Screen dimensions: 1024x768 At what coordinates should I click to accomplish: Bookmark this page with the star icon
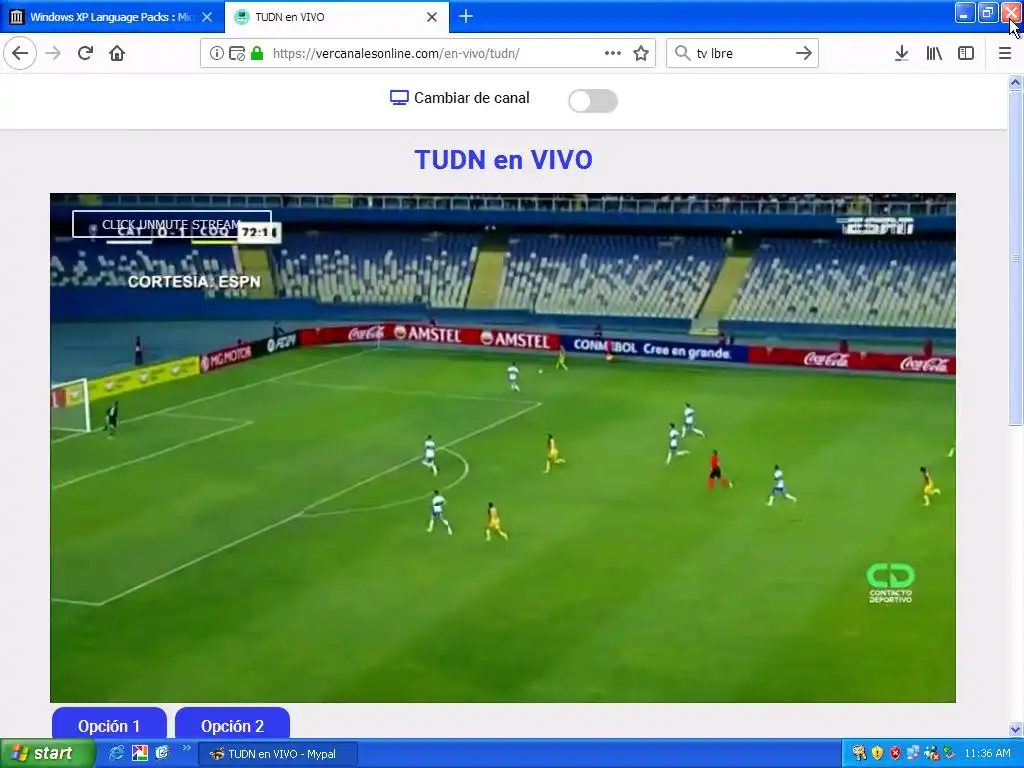click(x=641, y=54)
